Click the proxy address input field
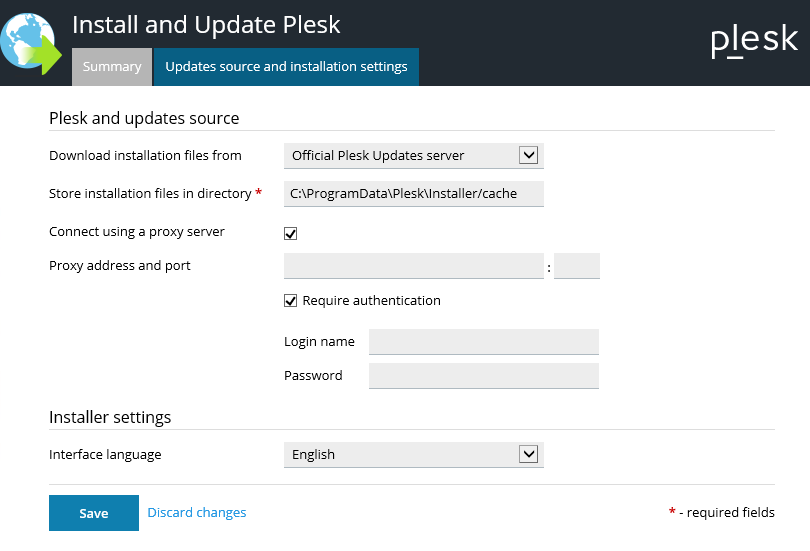Image resolution: width=810 pixels, height=551 pixels. [x=414, y=266]
